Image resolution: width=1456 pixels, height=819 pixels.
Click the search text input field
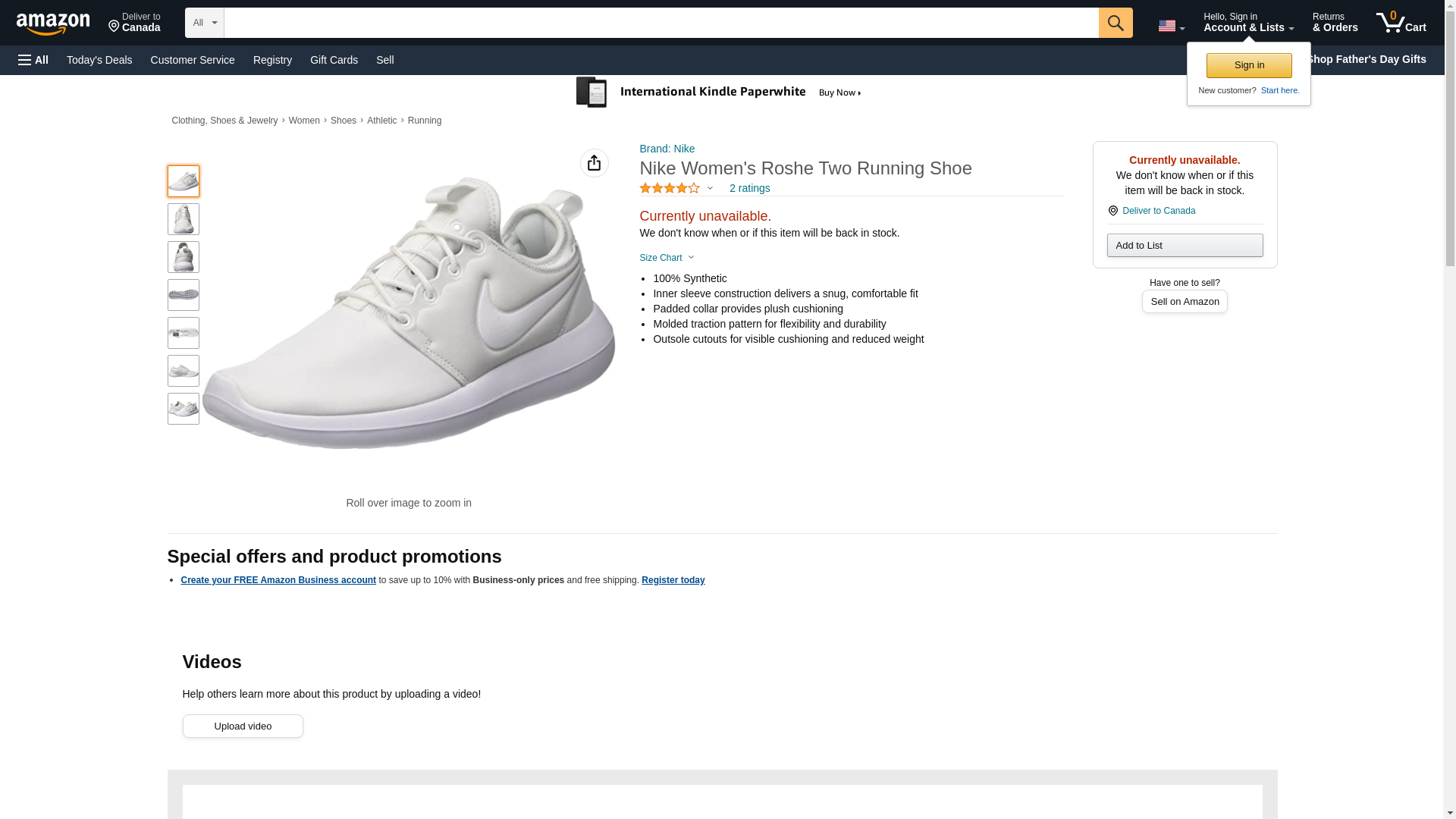coord(661,23)
